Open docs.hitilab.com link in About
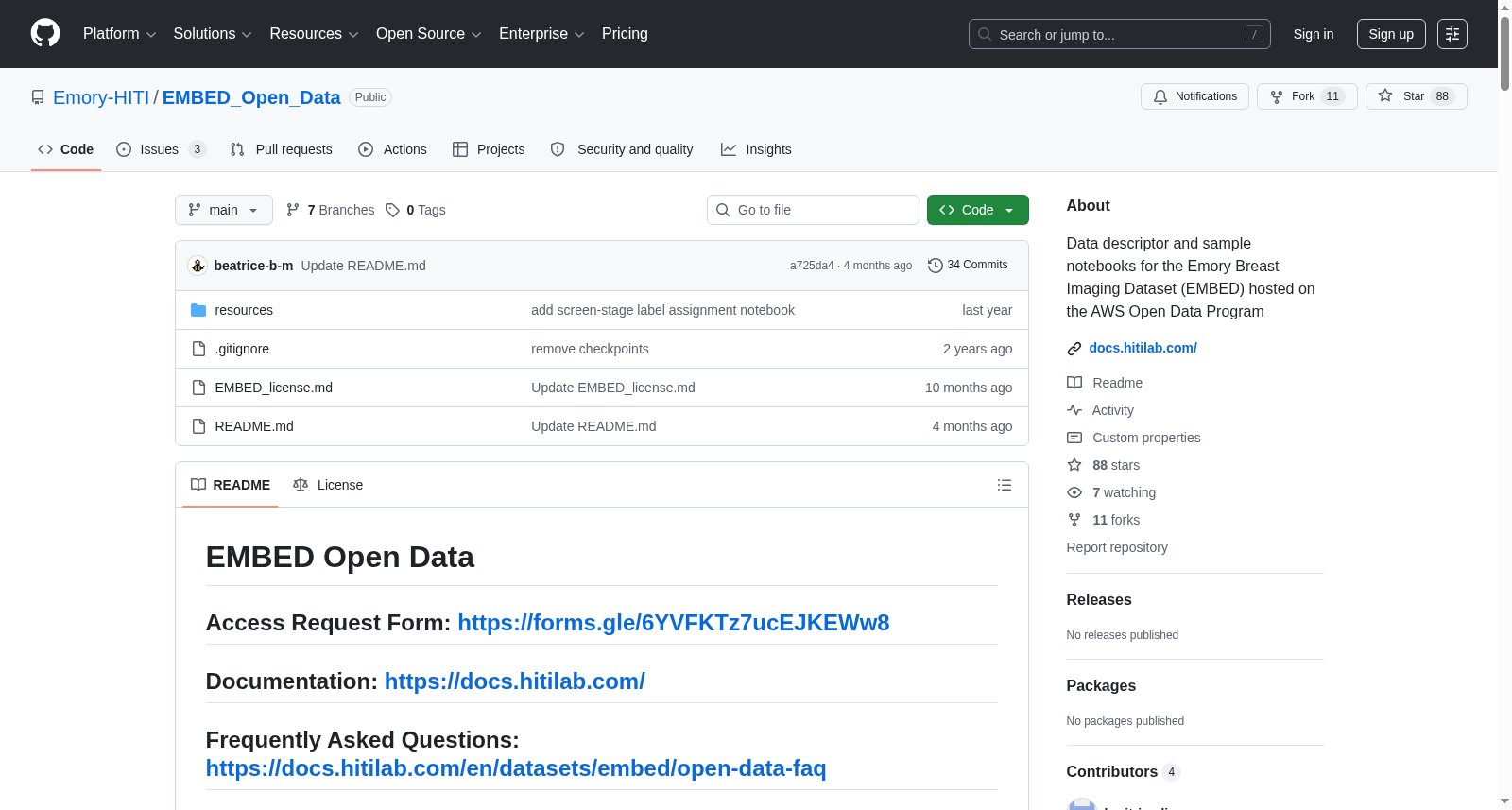Image resolution: width=1512 pixels, height=810 pixels. (1143, 348)
